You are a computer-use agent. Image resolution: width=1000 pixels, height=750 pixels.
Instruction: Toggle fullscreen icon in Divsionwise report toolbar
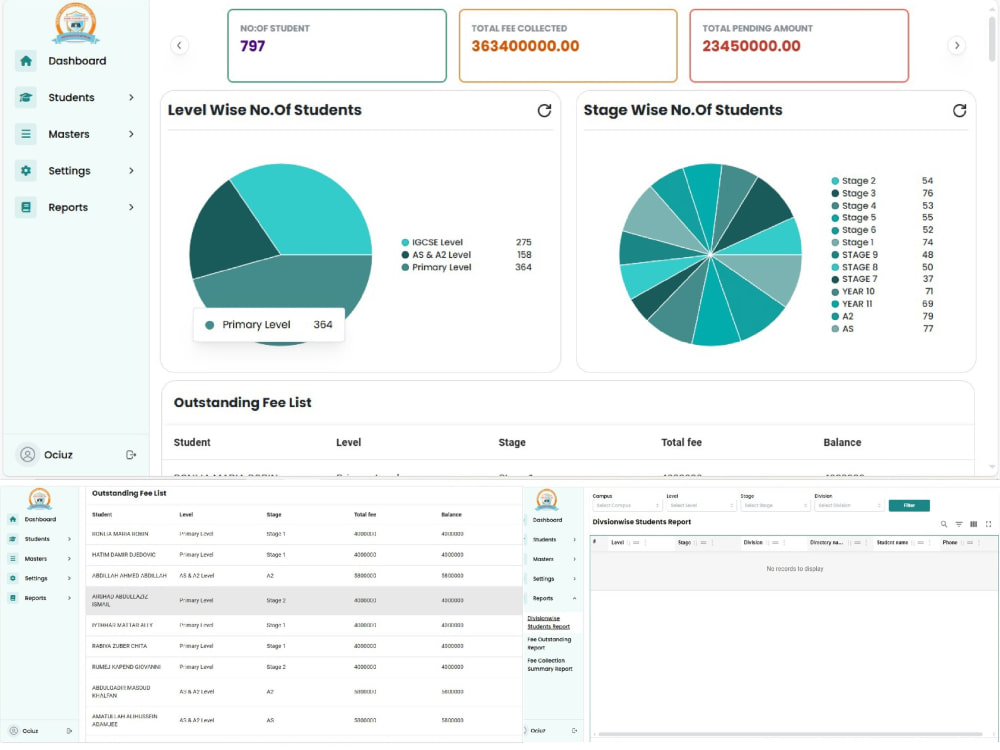989,524
